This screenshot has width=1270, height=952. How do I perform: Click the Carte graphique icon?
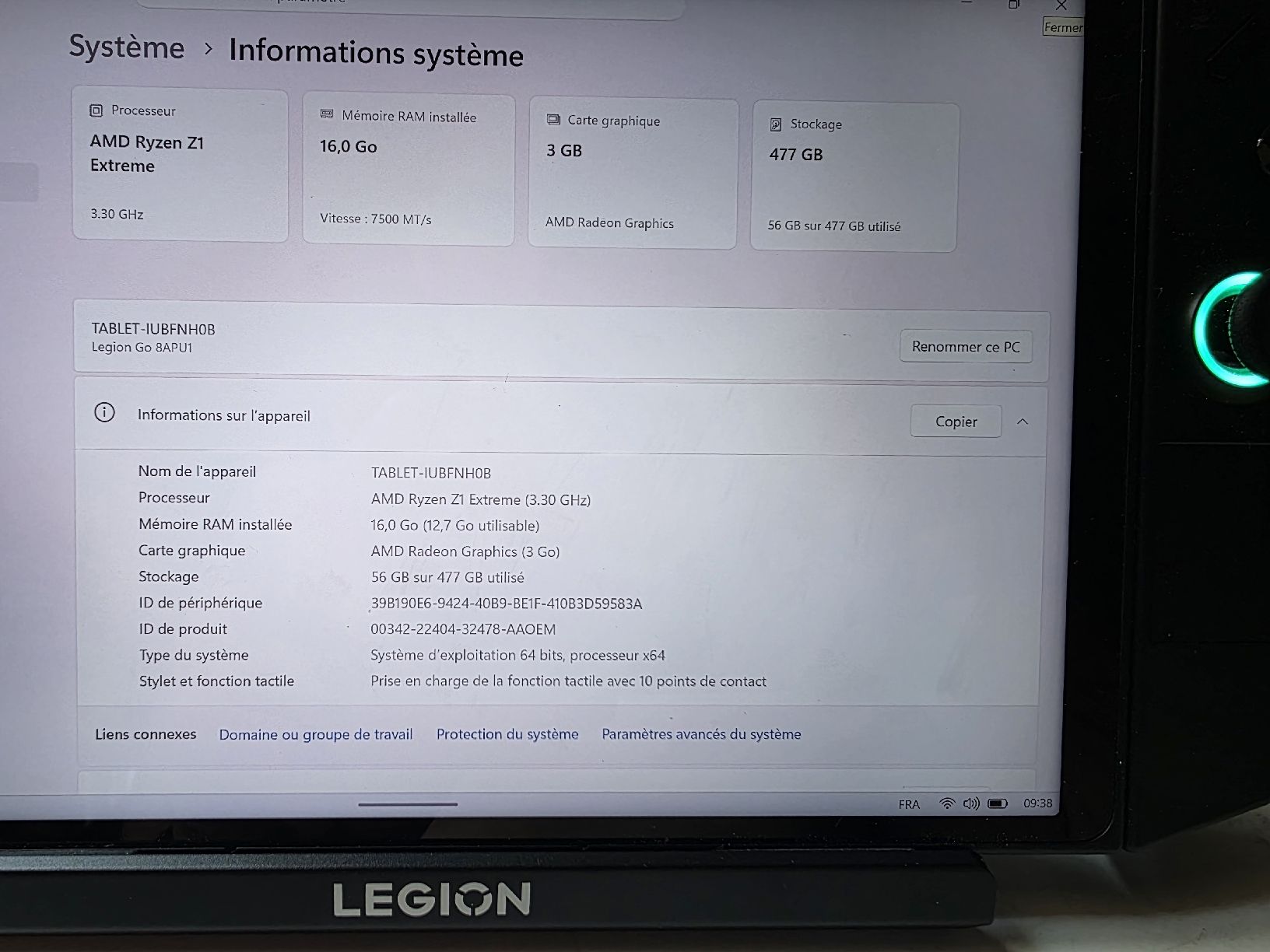[553, 120]
